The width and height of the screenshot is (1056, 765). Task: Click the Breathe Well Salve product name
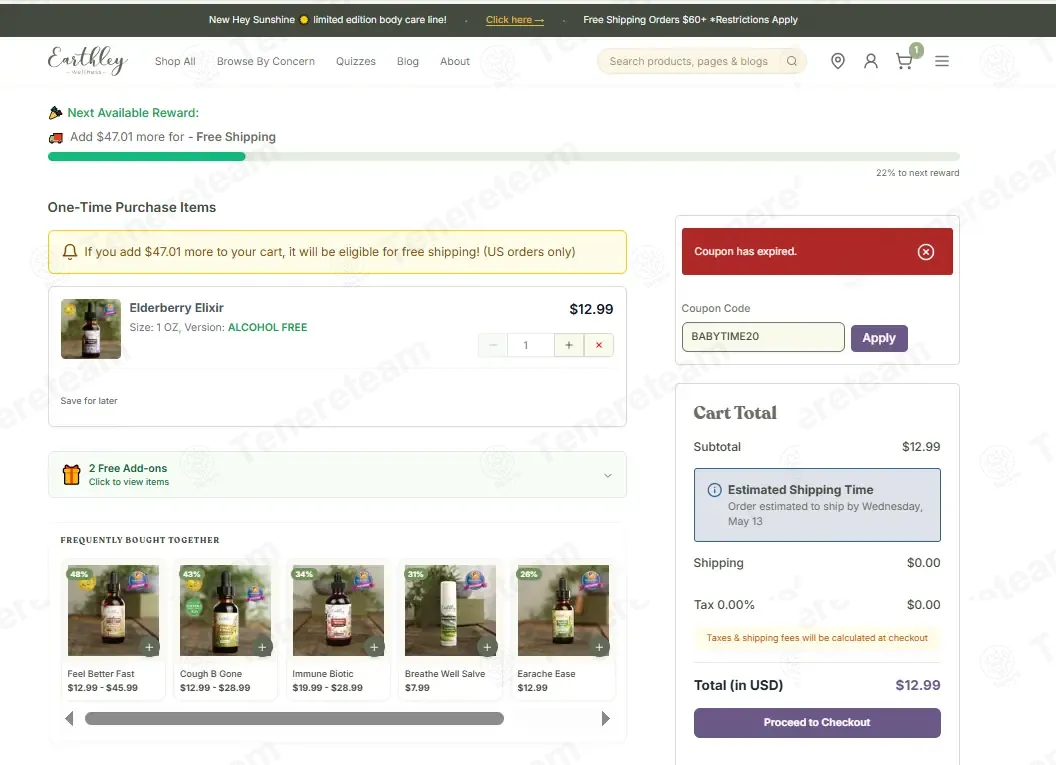click(444, 673)
